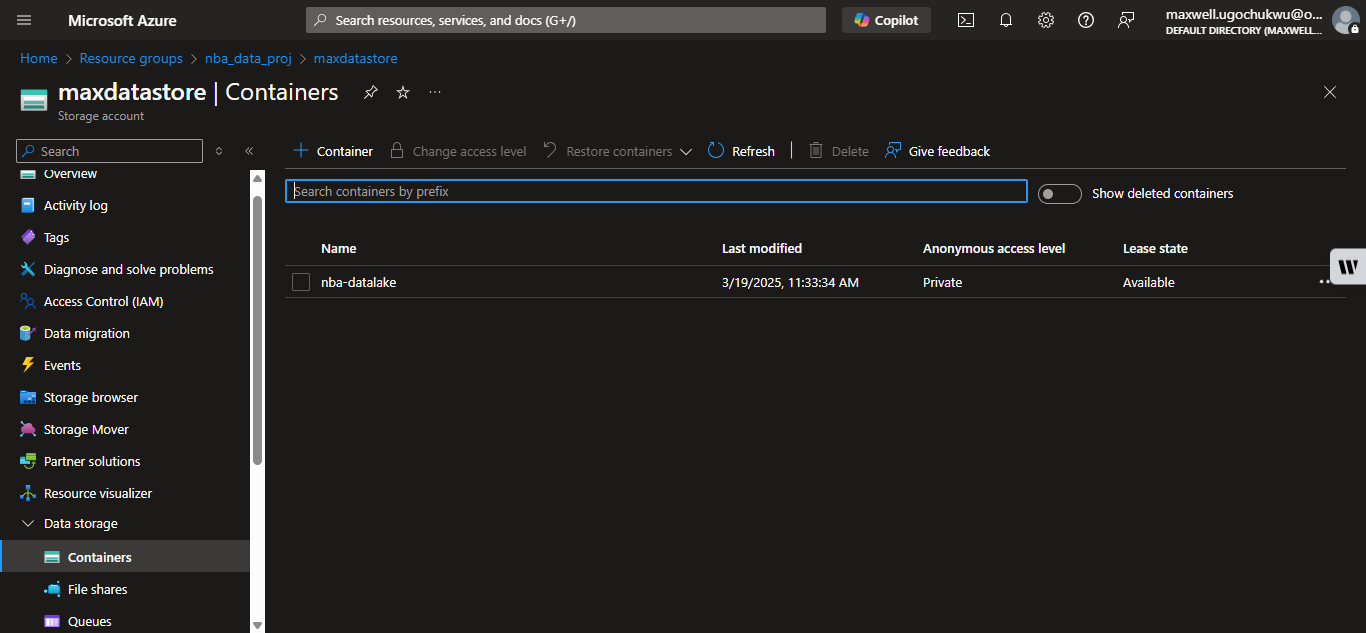
Task: Collapse the sidebar with the double chevron
Action: coord(249,151)
